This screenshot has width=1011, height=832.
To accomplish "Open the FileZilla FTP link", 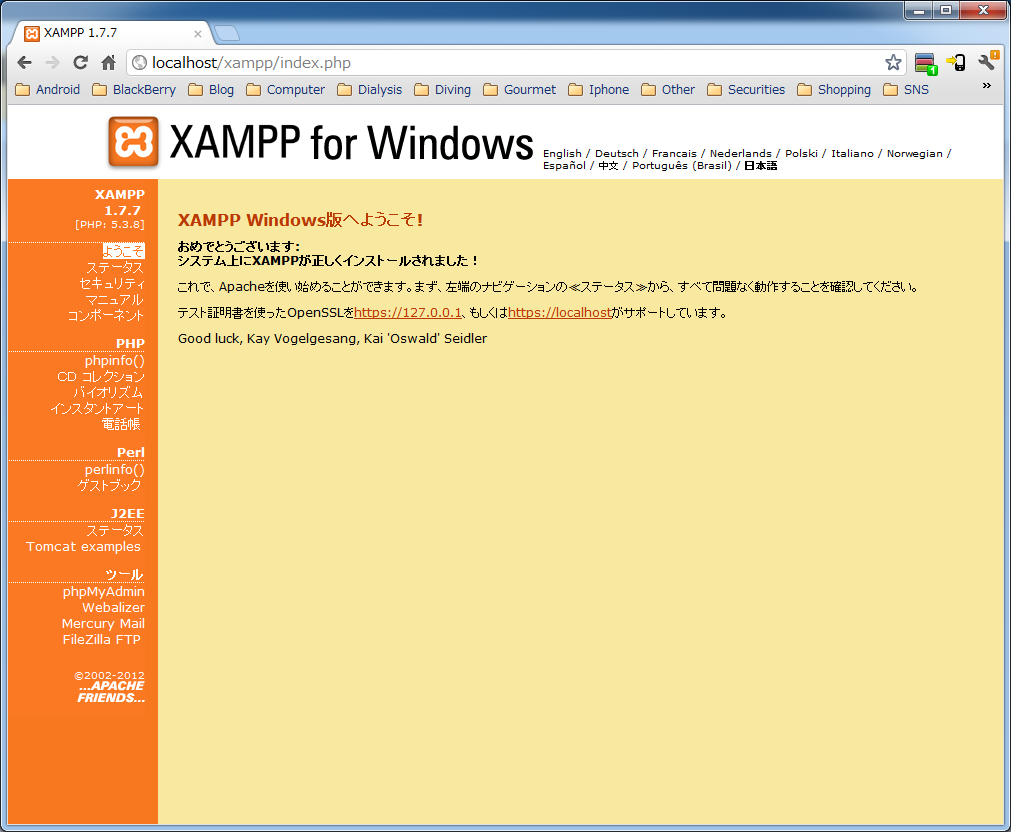I will pos(101,639).
